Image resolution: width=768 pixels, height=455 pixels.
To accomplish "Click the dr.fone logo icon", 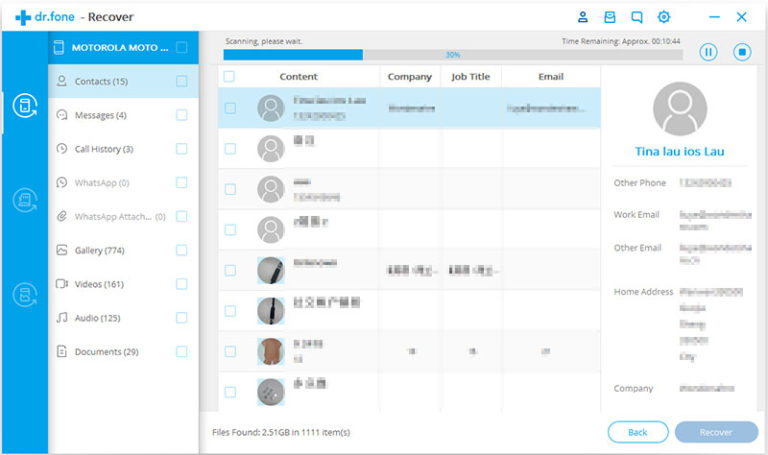I will coord(23,17).
